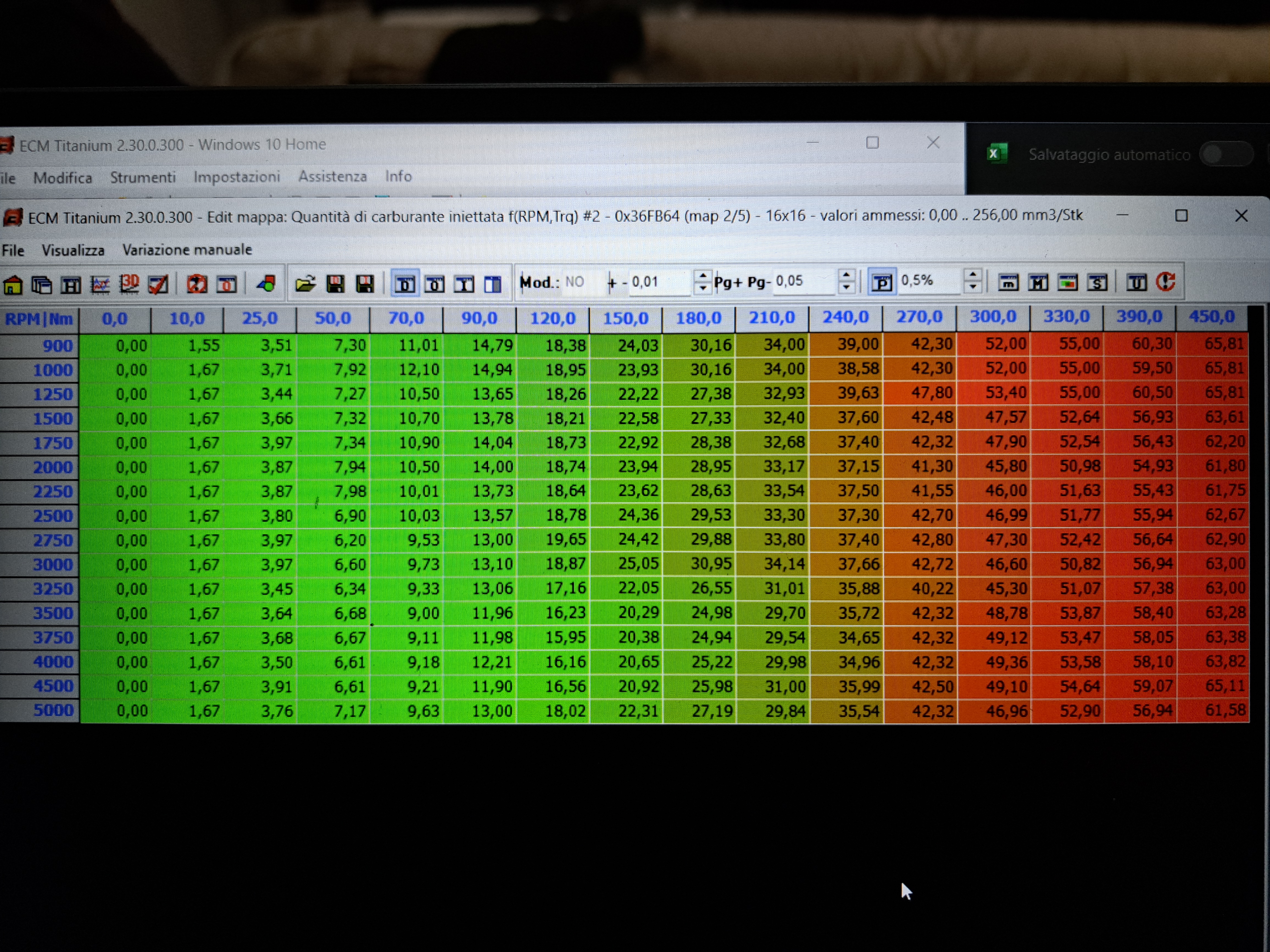This screenshot has width=1270, height=952.
Task: Open Assistenza menu in main ECM window
Action: pos(332,176)
